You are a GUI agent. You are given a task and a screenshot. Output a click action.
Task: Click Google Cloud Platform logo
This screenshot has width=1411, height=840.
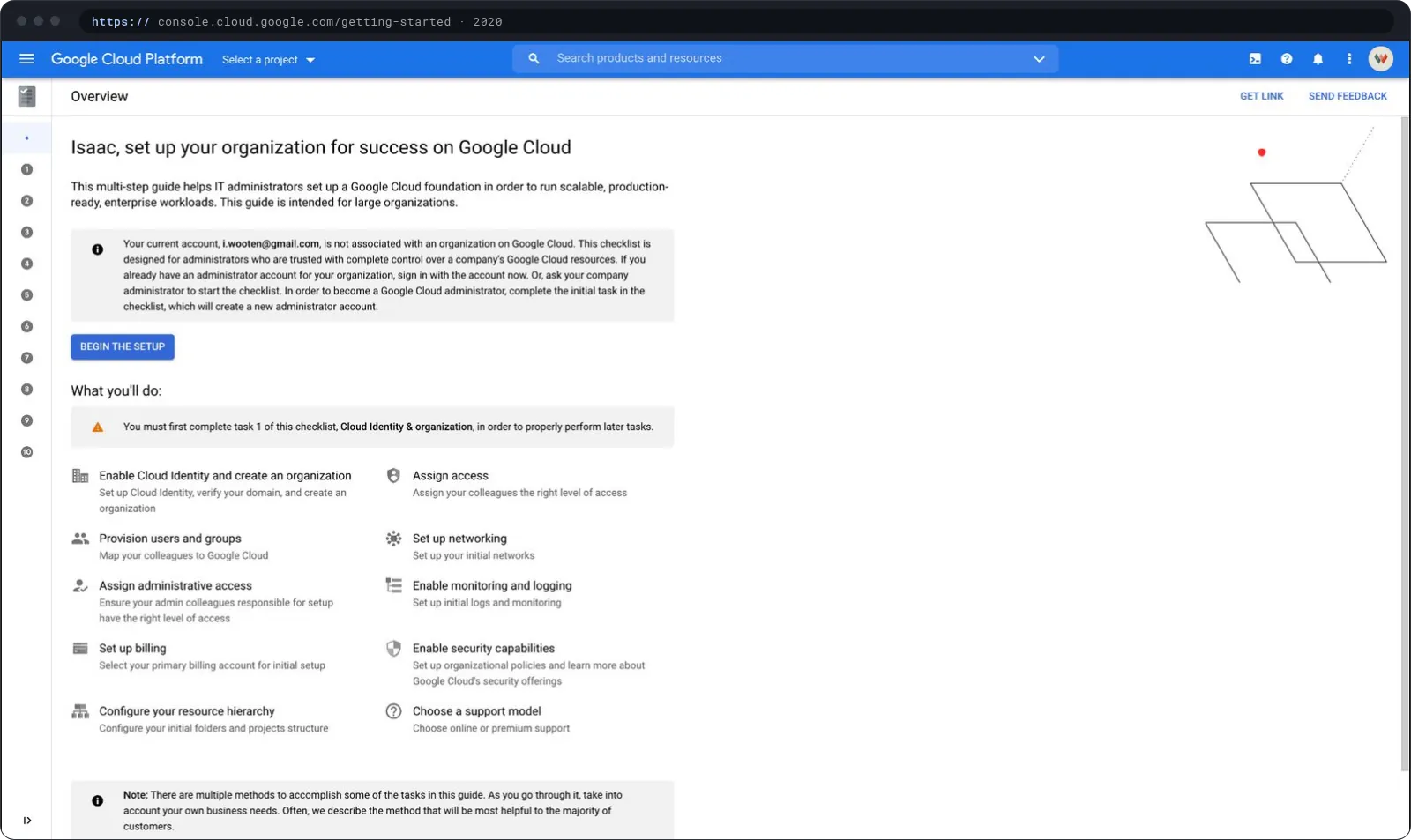coord(127,59)
